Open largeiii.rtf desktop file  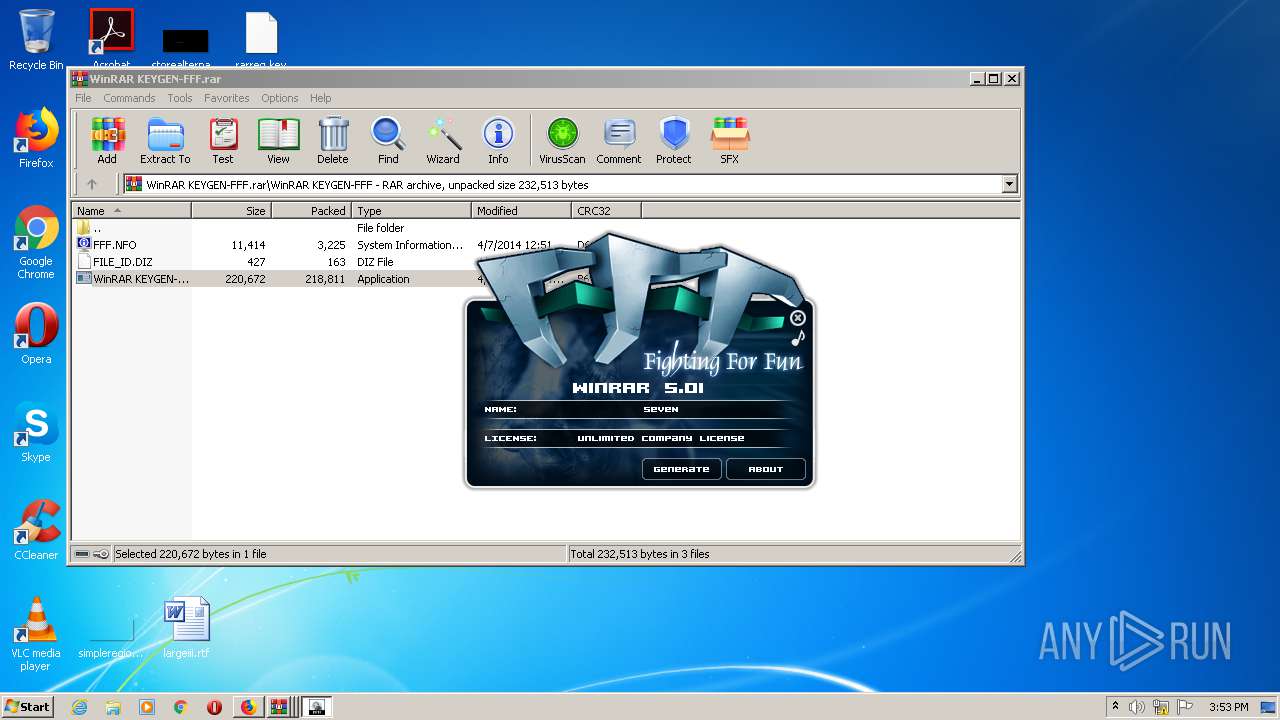click(x=187, y=628)
